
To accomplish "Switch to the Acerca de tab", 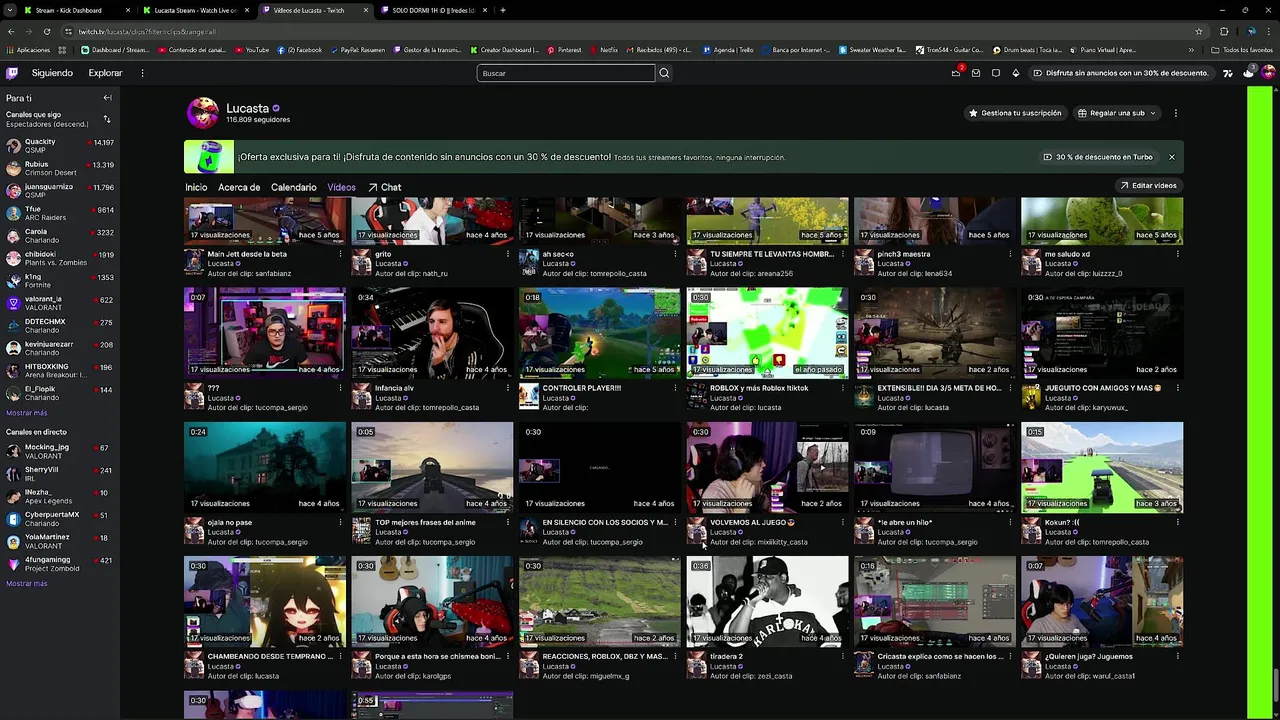I will tap(239, 187).
